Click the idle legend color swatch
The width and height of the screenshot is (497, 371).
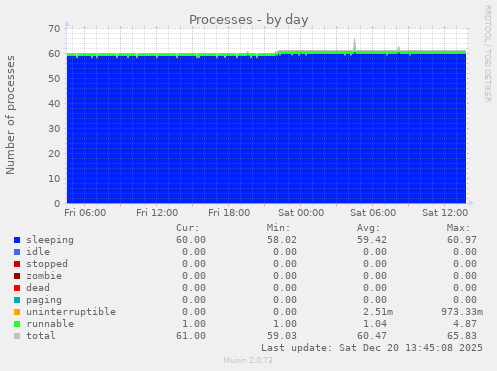(x=17, y=252)
